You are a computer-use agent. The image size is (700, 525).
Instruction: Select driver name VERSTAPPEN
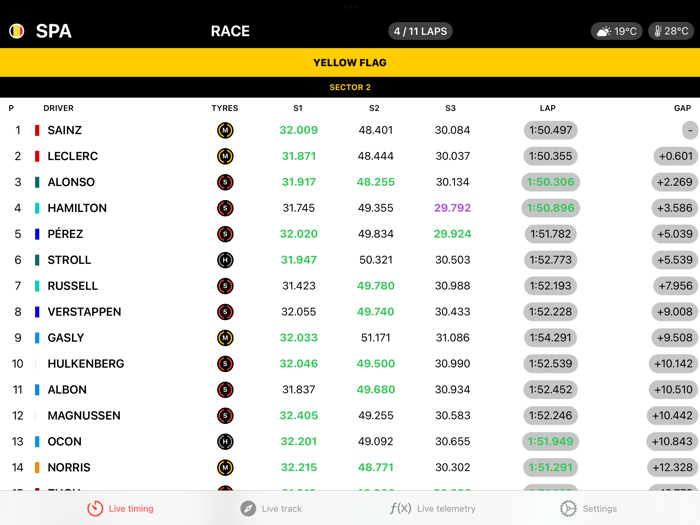click(84, 312)
